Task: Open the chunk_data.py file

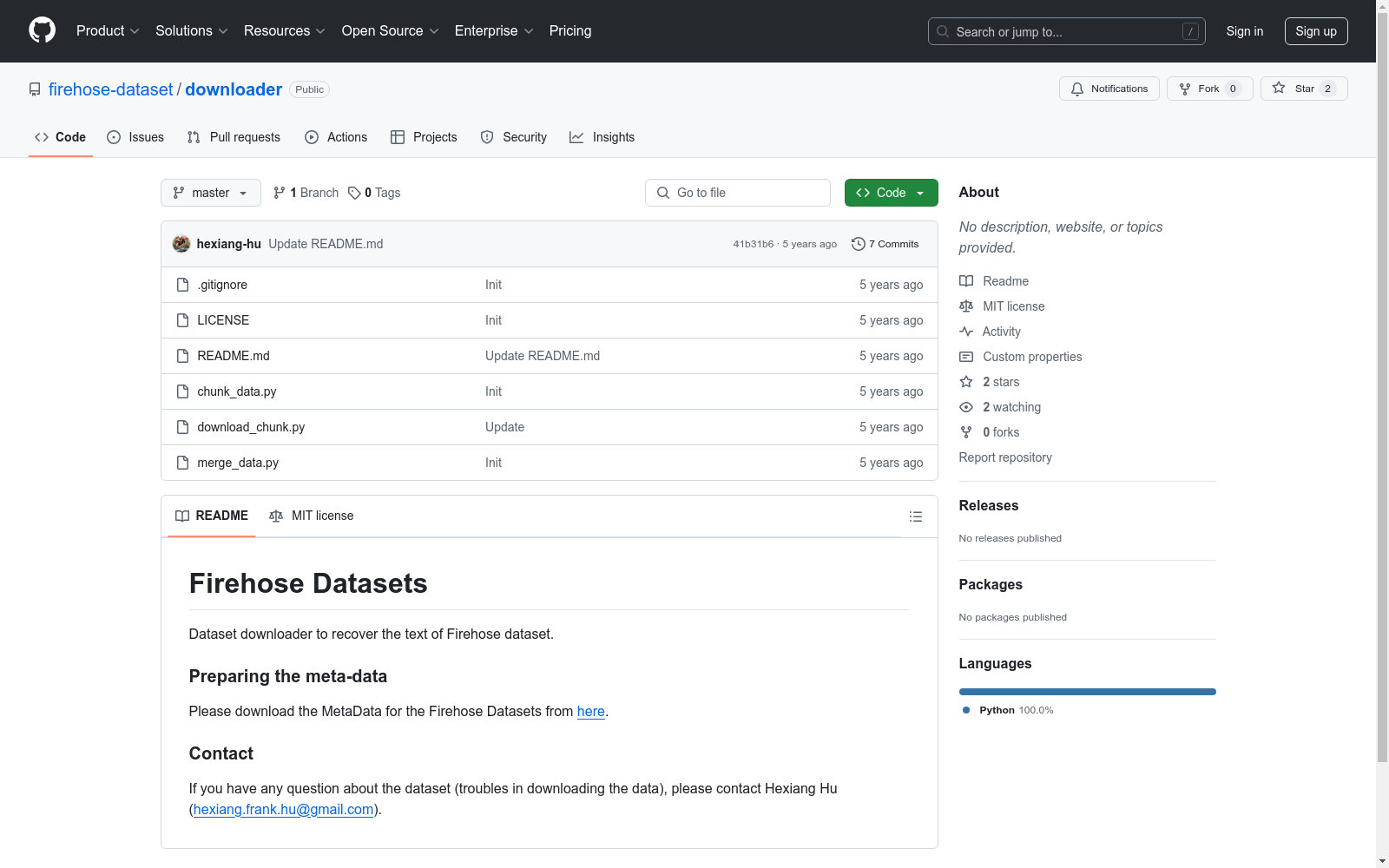Action: click(x=237, y=391)
